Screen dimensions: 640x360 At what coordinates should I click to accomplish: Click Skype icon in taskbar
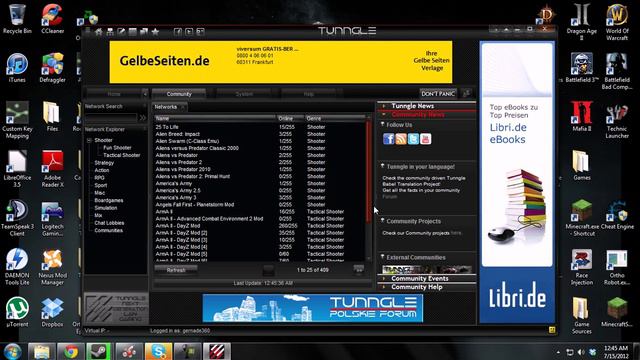(158, 351)
